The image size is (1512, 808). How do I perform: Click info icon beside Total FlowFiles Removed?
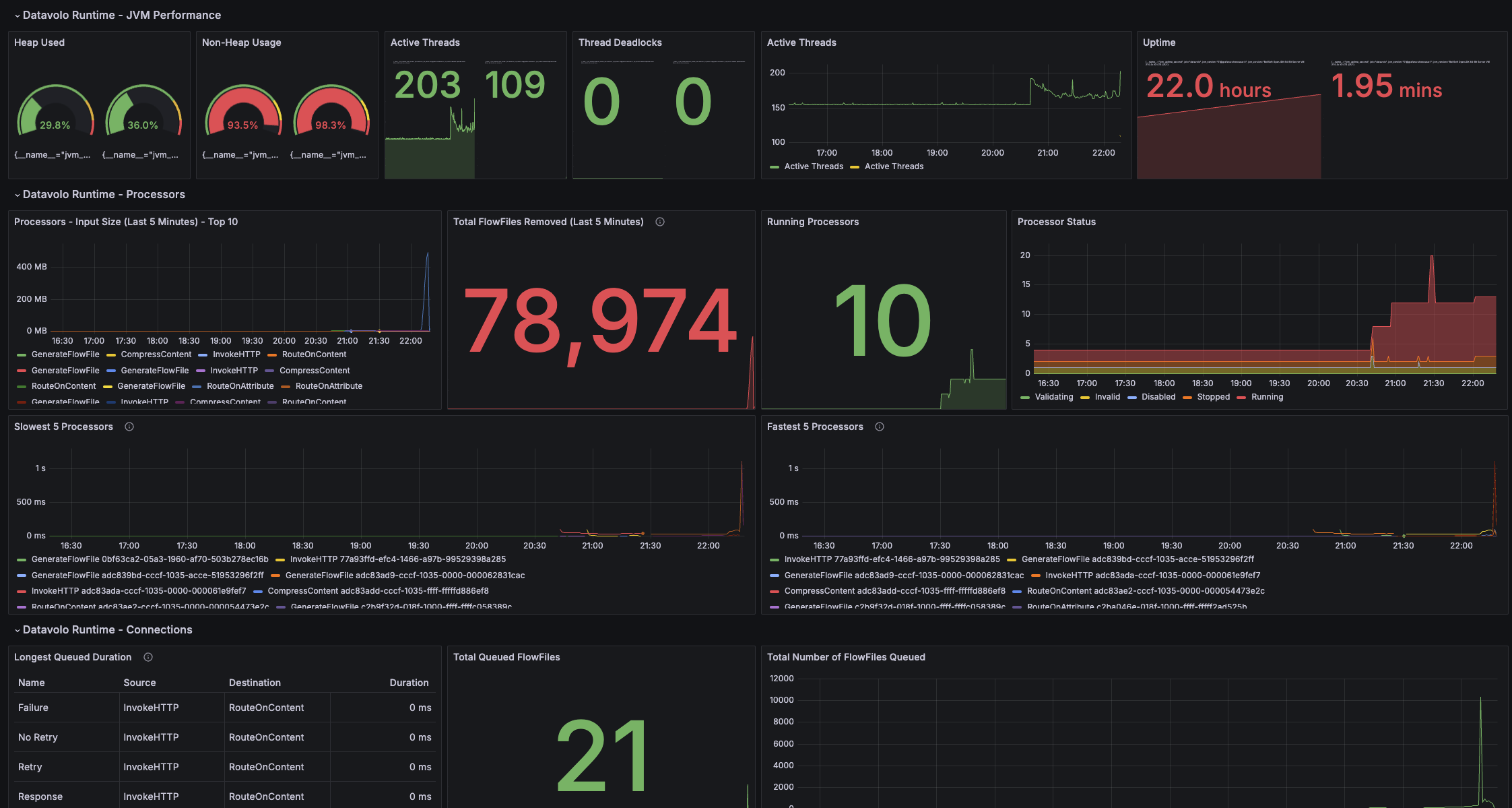[x=660, y=222]
